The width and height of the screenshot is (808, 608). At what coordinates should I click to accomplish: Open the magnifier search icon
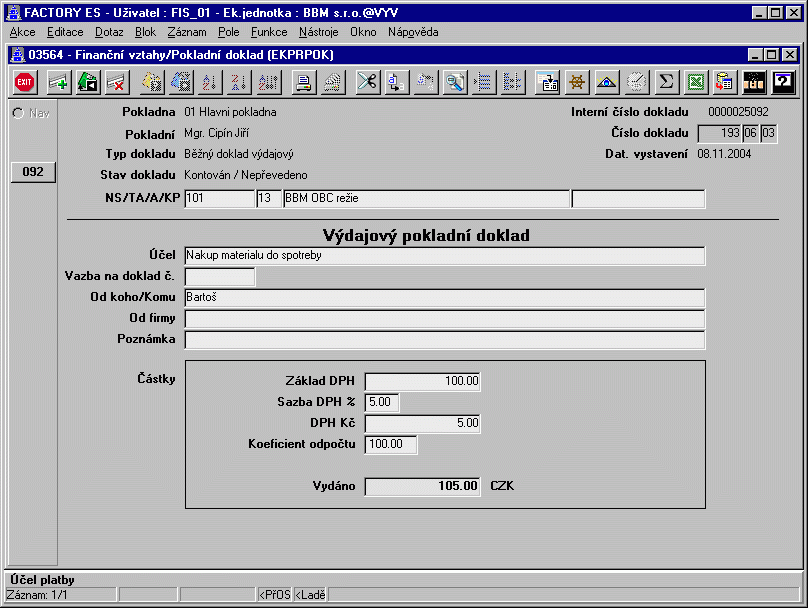tap(454, 82)
